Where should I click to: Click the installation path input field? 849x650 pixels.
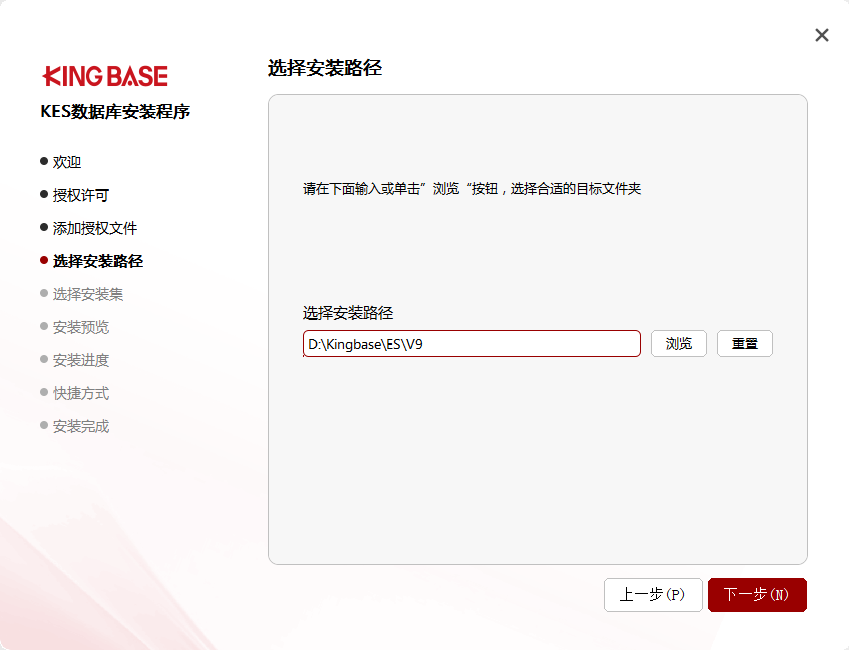click(472, 343)
